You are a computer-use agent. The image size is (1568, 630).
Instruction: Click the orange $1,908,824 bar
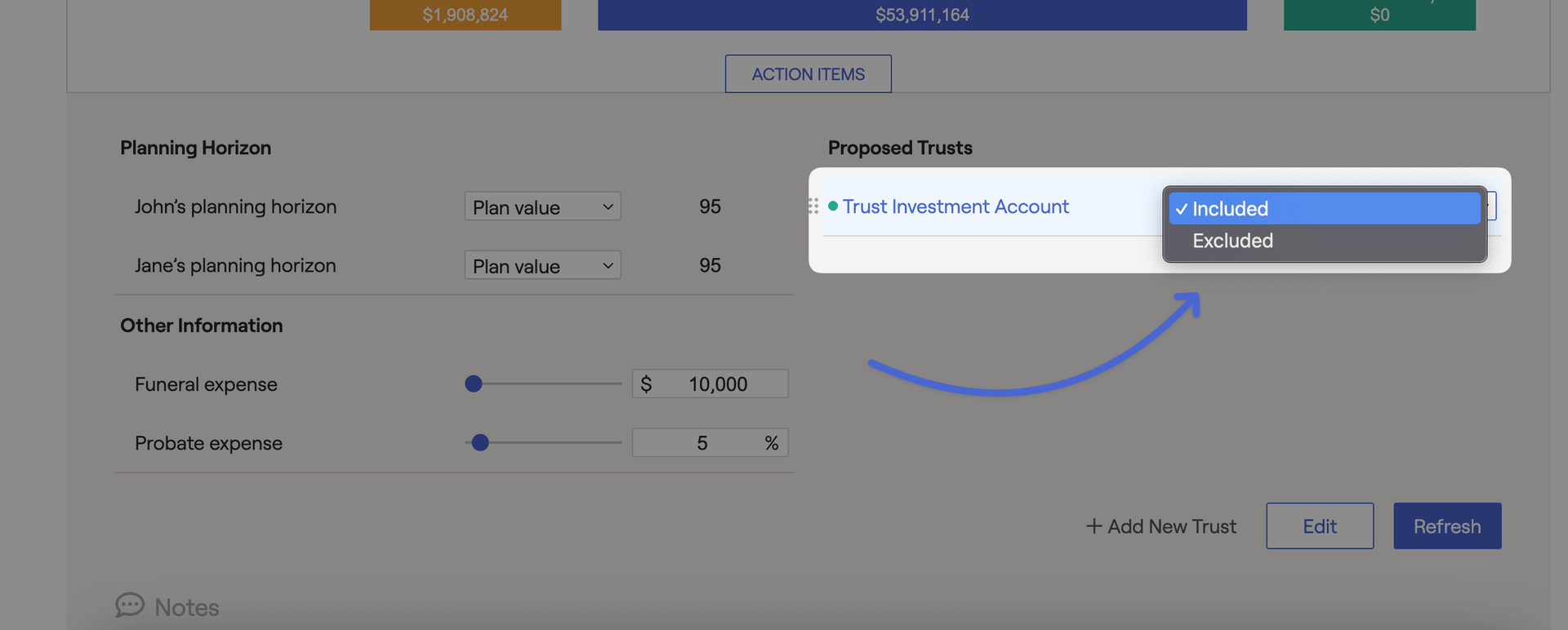[465, 15]
